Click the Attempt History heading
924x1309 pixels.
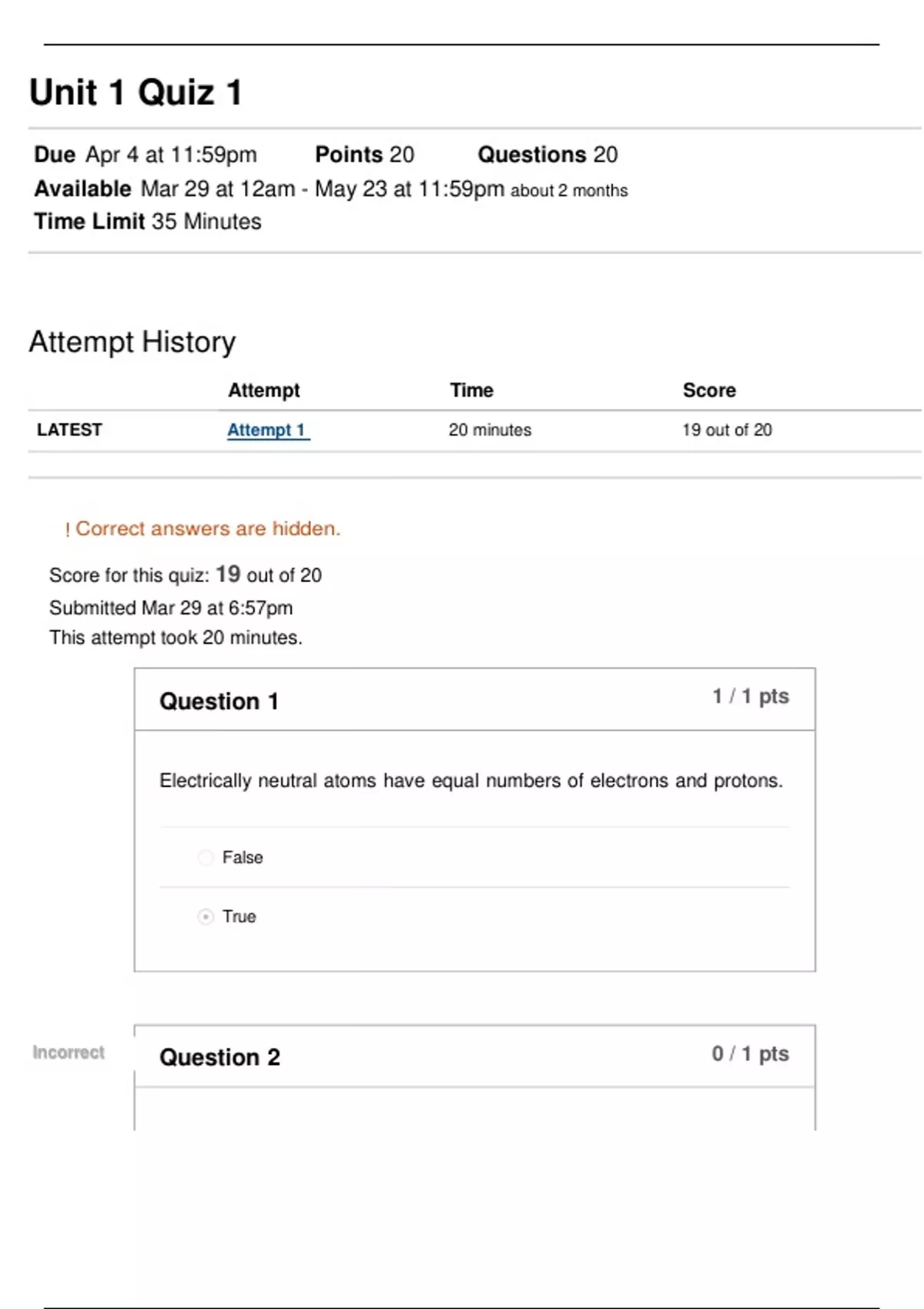pyautogui.click(x=132, y=342)
